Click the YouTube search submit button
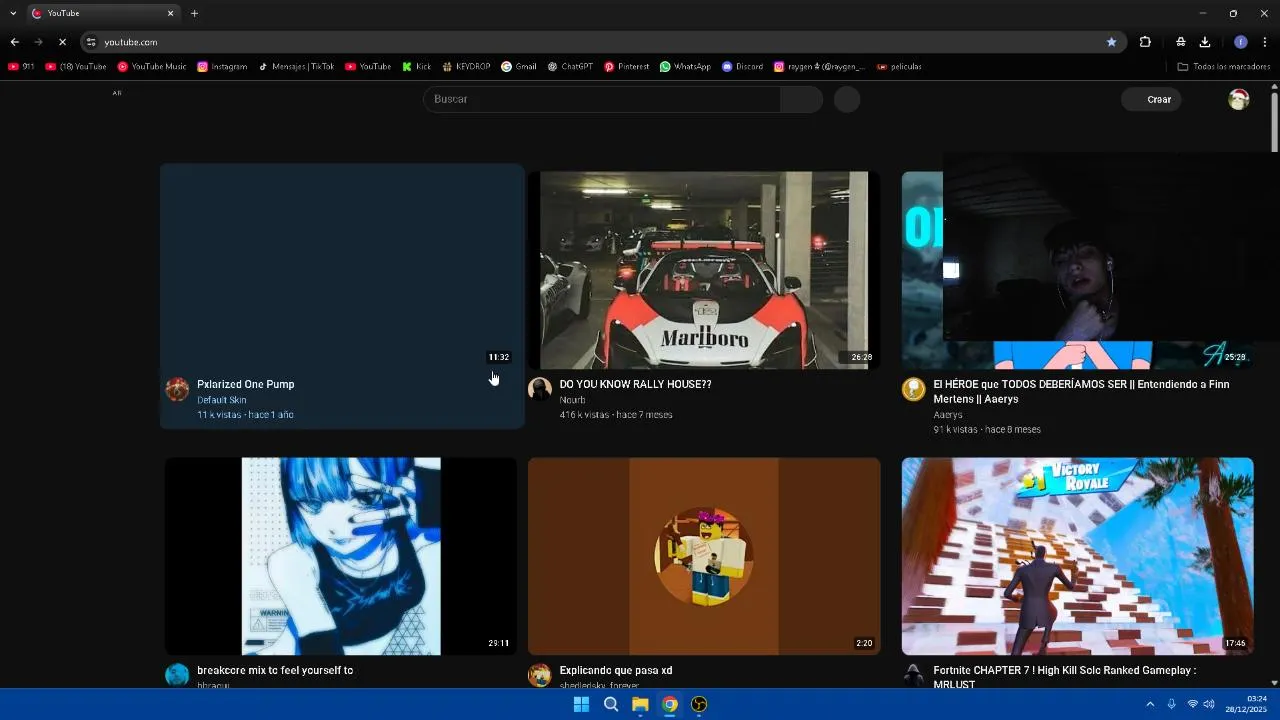This screenshot has width=1280, height=720. [x=801, y=99]
